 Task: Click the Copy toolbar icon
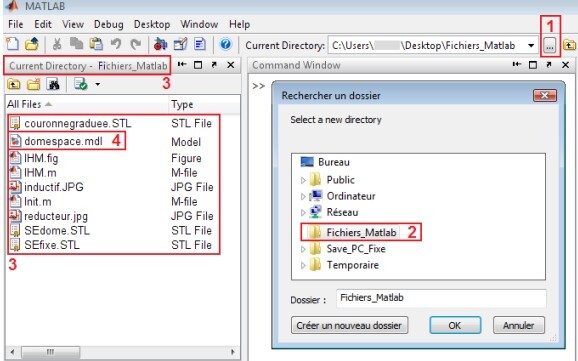[x=76, y=44]
